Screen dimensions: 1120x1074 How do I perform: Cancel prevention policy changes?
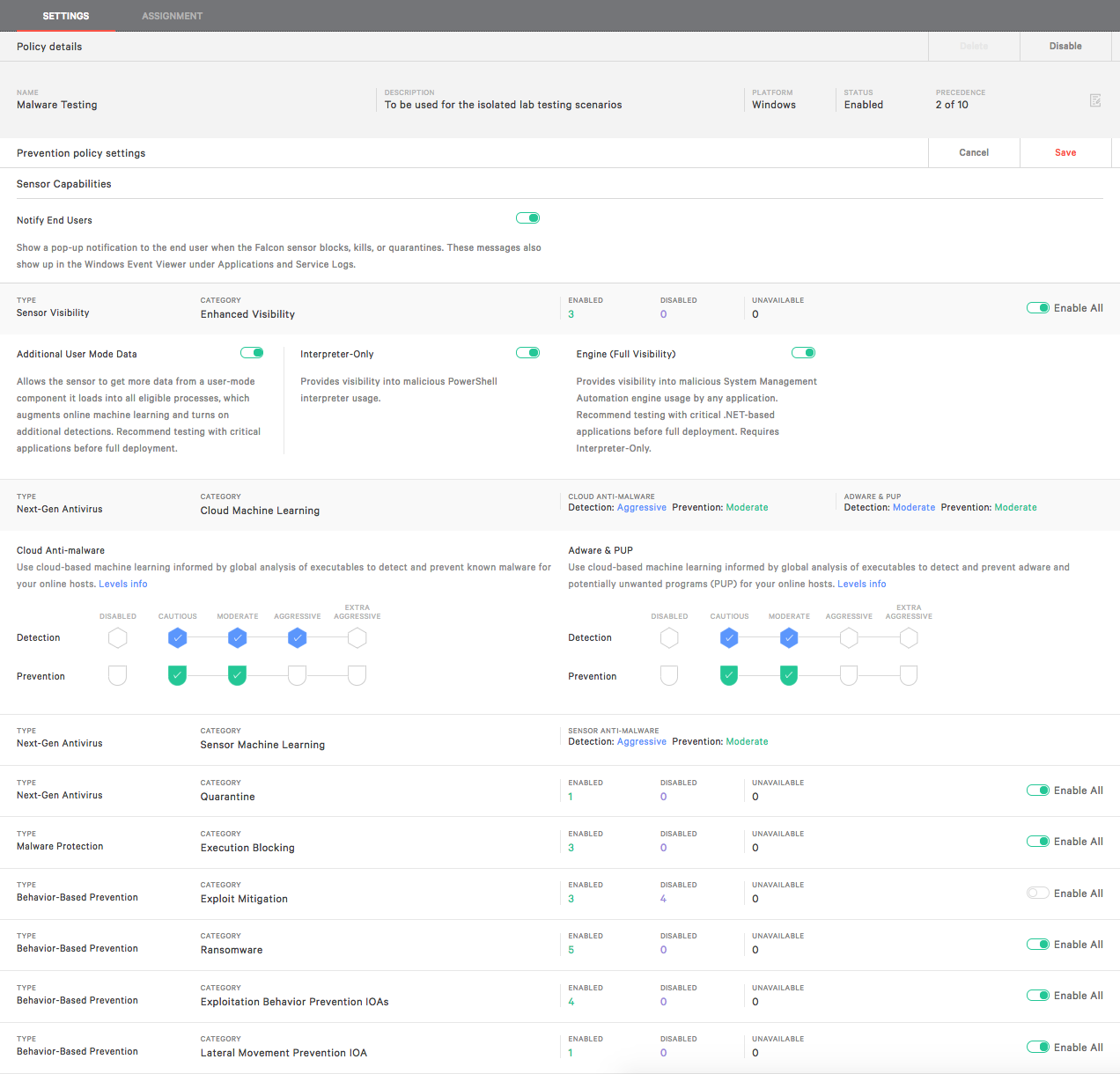tap(974, 152)
